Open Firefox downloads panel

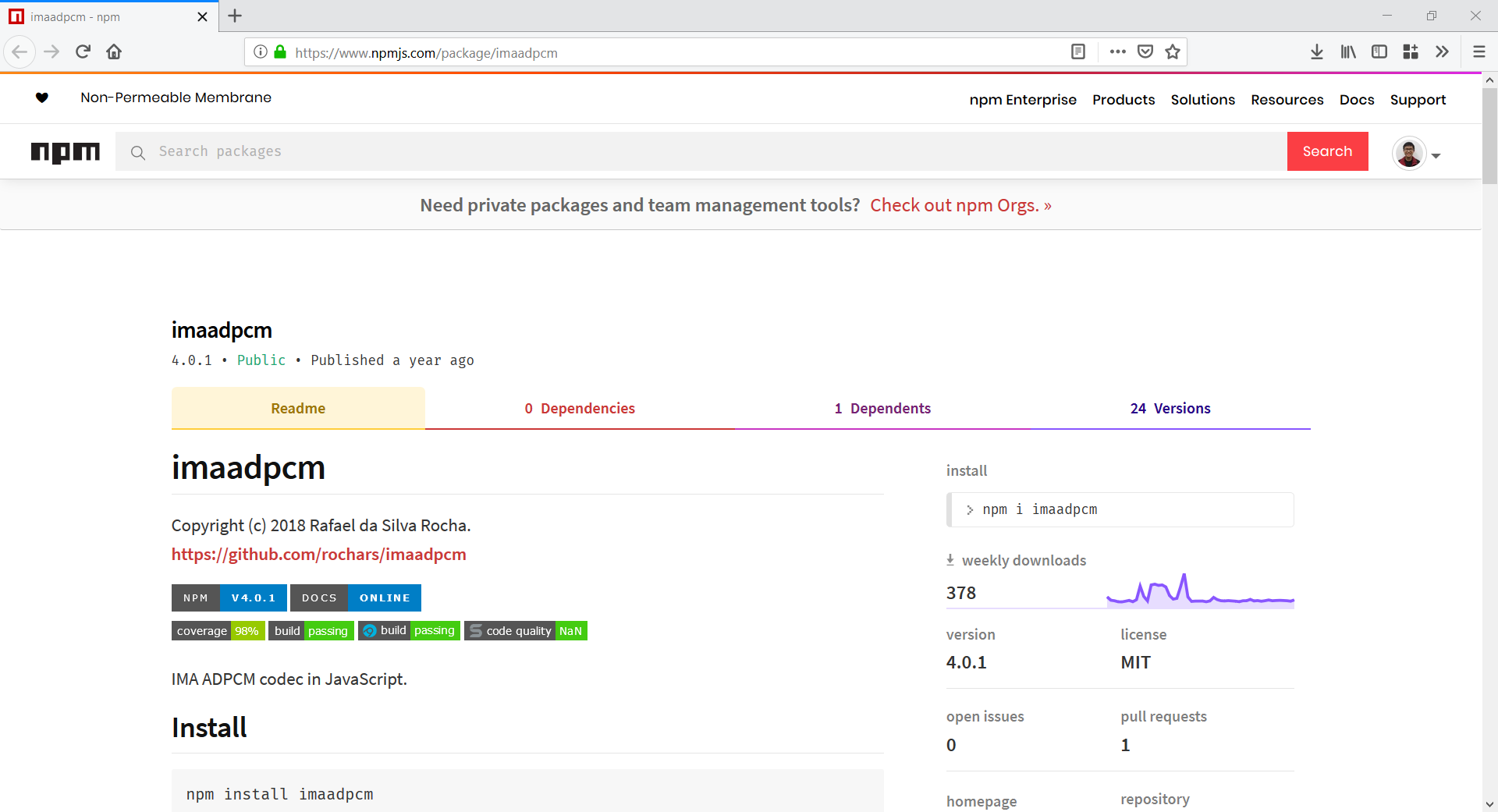[x=1316, y=52]
